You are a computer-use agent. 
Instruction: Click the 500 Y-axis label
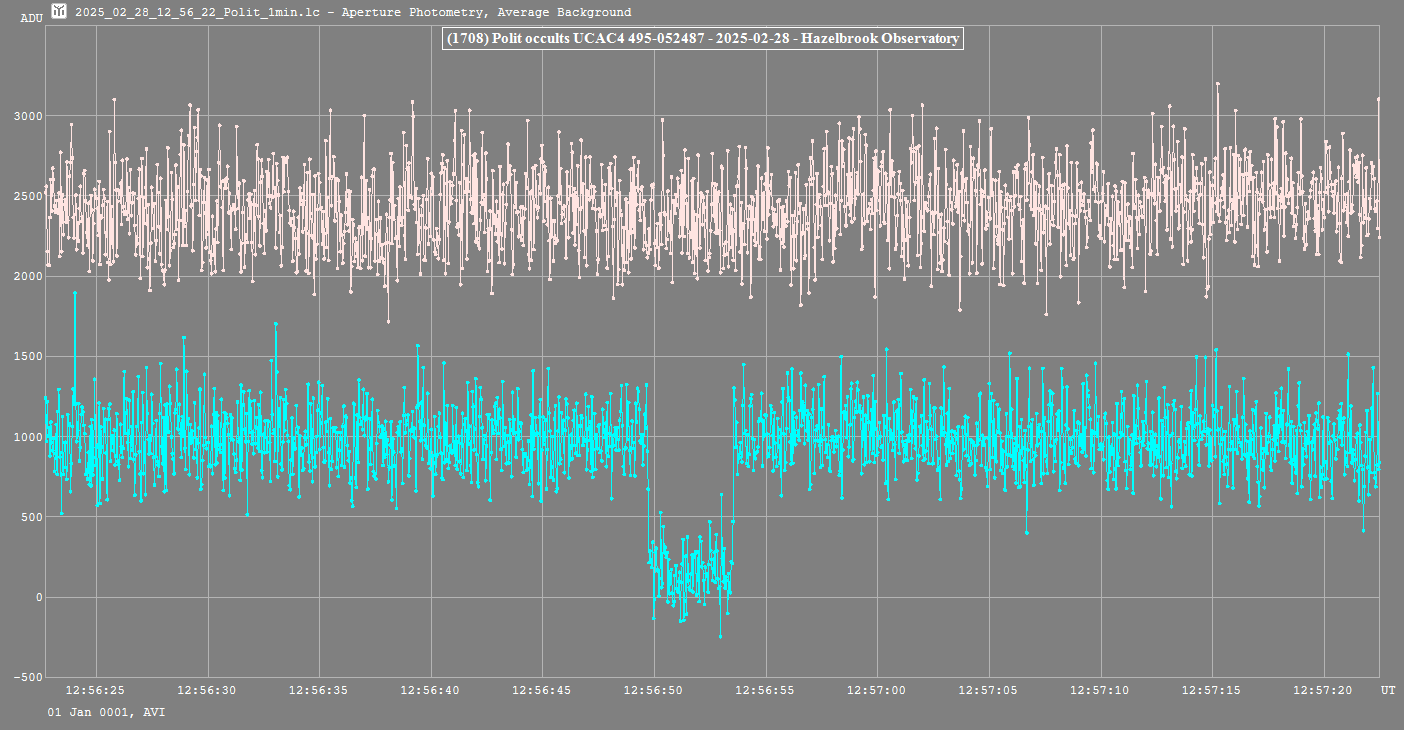click(x=31, y=517)
